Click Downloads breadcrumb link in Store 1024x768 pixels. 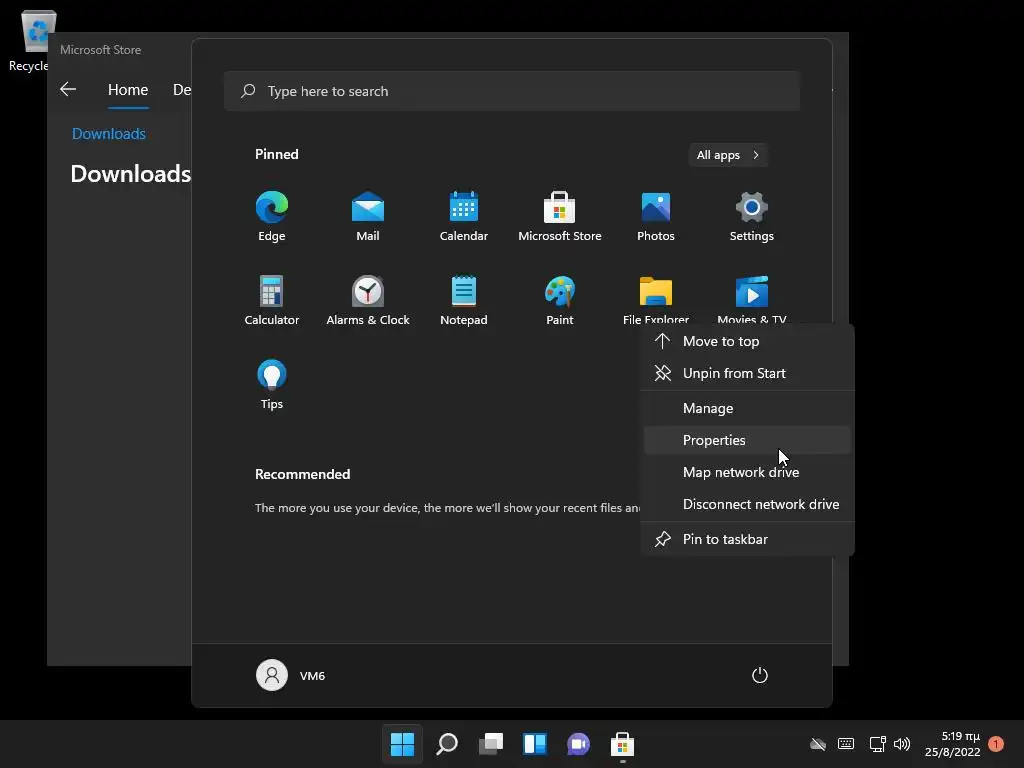coord(108,133)
